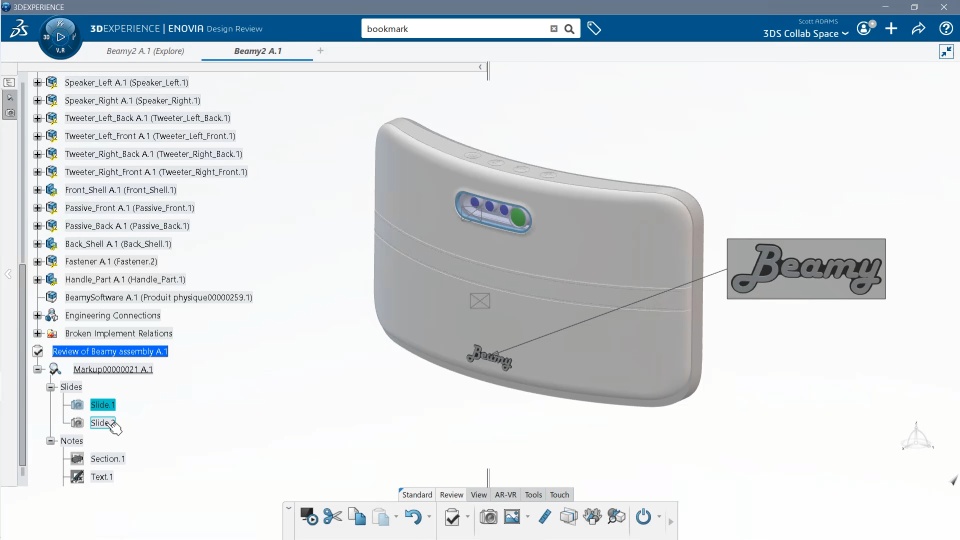Viewport: 960px width, 540px height.
Task: Capture a slide with the camera icon
Action: pyautogui.click(x=488, y=517)
